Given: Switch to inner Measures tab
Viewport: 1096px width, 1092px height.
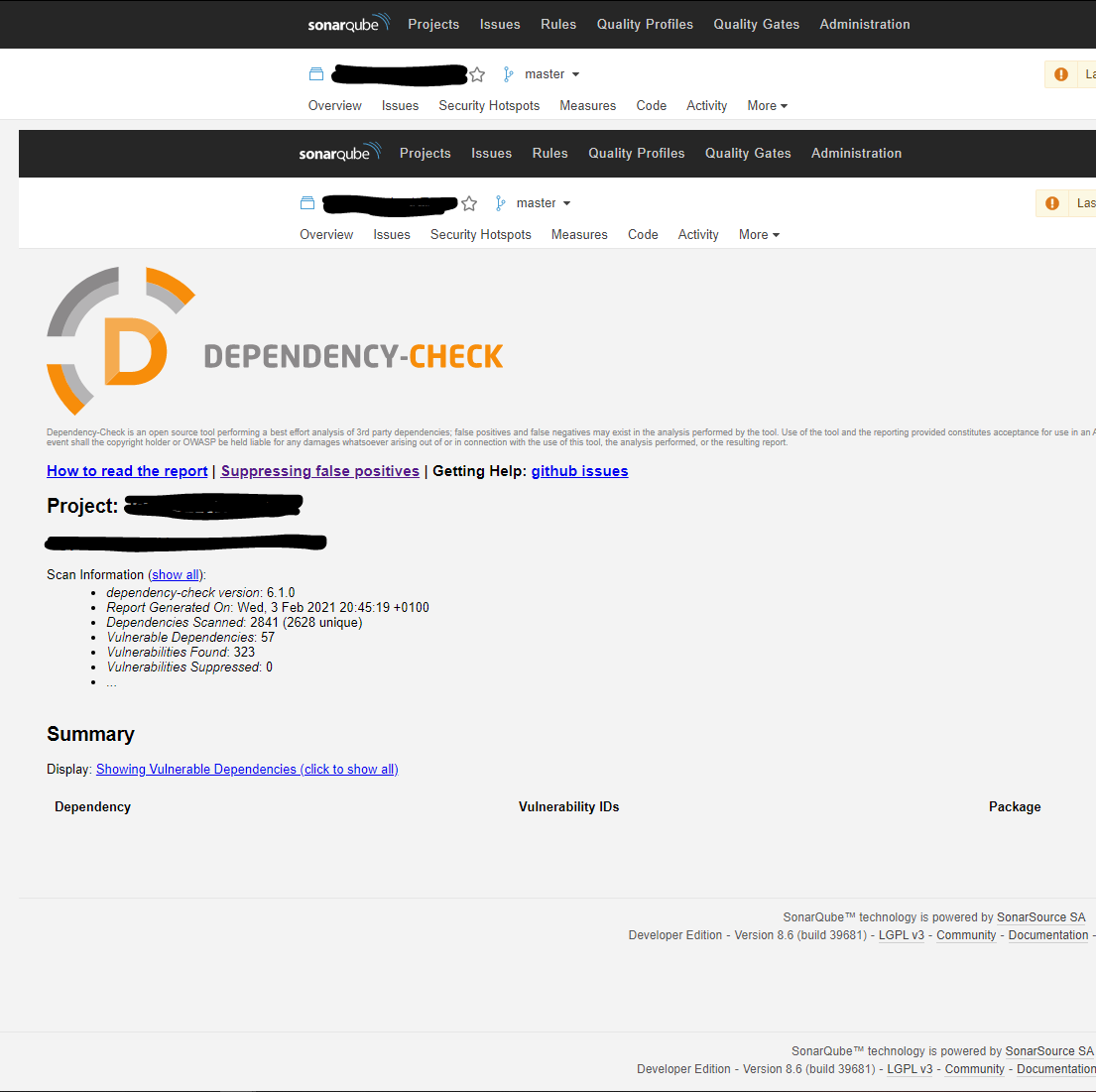Looking at the screenshot, I should tap(579, 234).
